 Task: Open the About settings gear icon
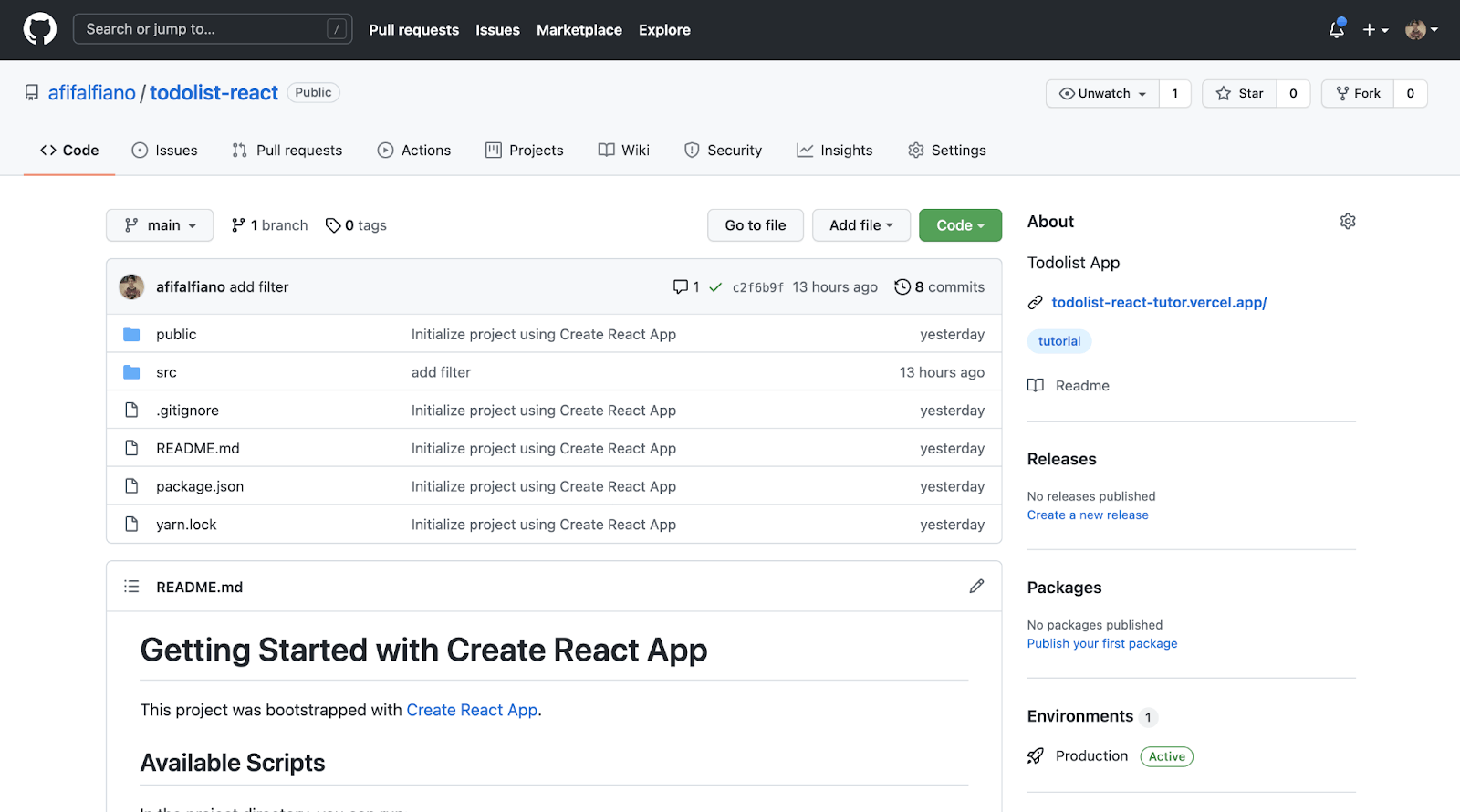coord(1348,222)
